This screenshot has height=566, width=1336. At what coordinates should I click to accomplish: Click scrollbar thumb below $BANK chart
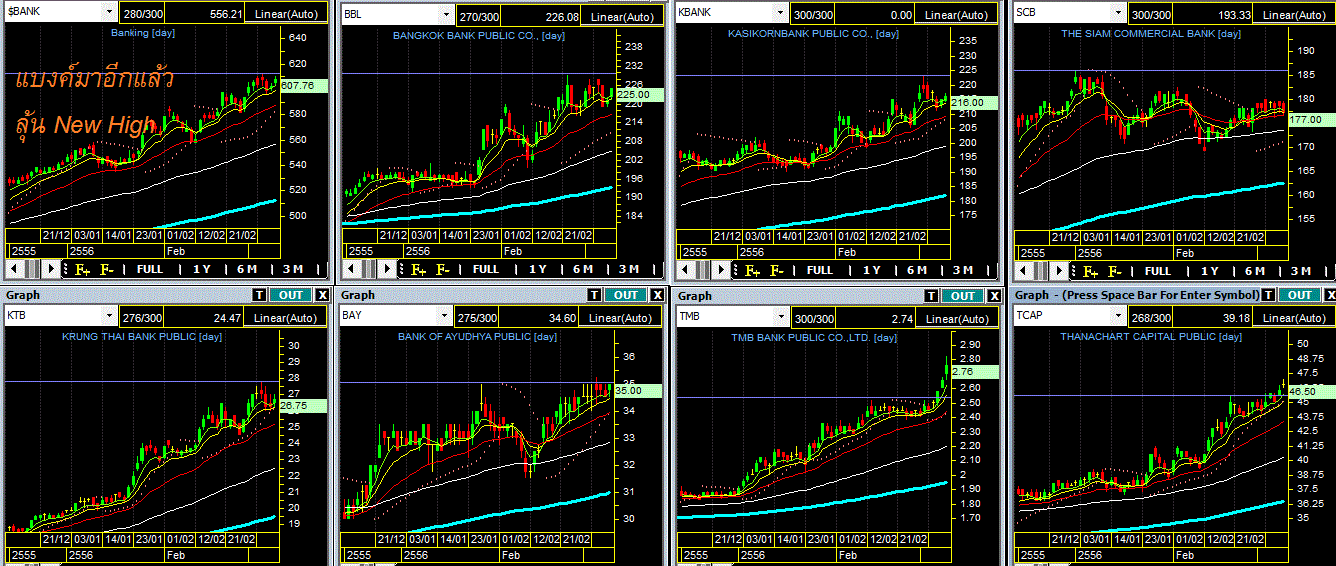[32, 269]
